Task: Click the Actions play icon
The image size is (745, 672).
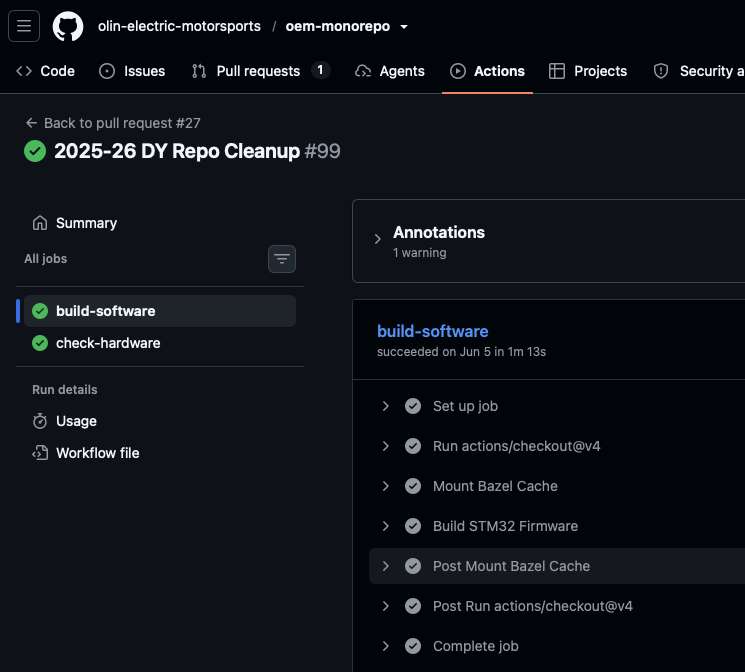Action: coord(458,71)
